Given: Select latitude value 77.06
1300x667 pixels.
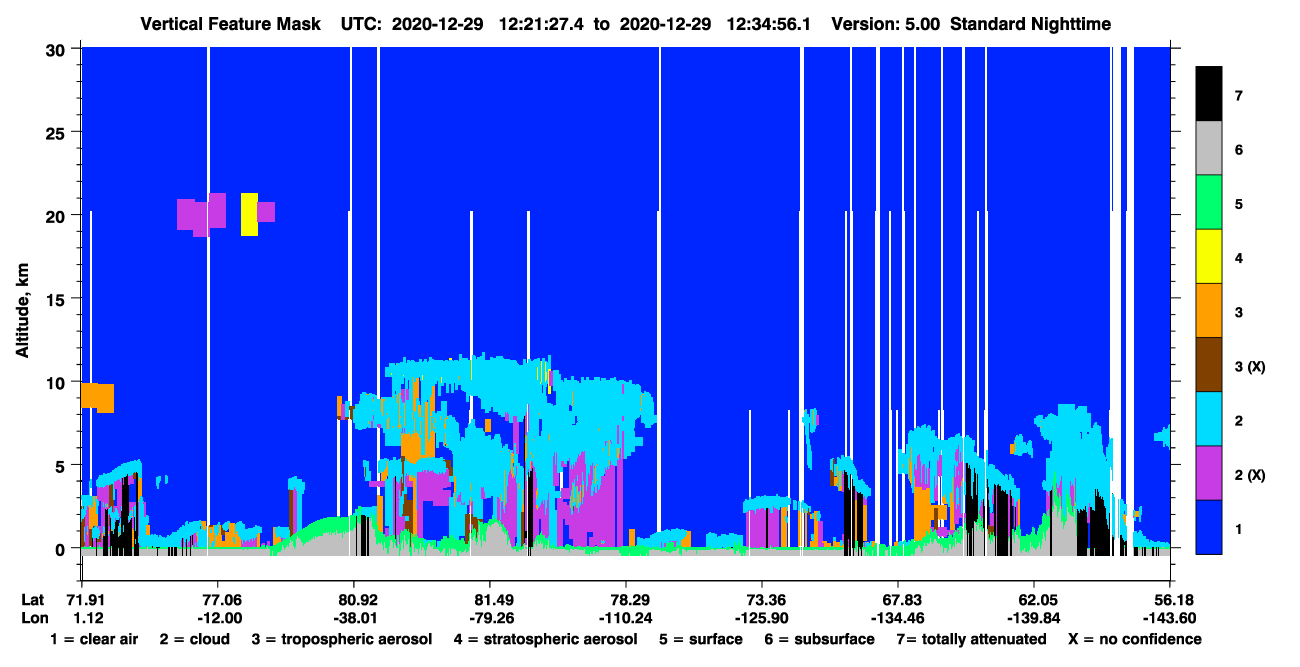Looking at the screenshot, I should (217, 600).
